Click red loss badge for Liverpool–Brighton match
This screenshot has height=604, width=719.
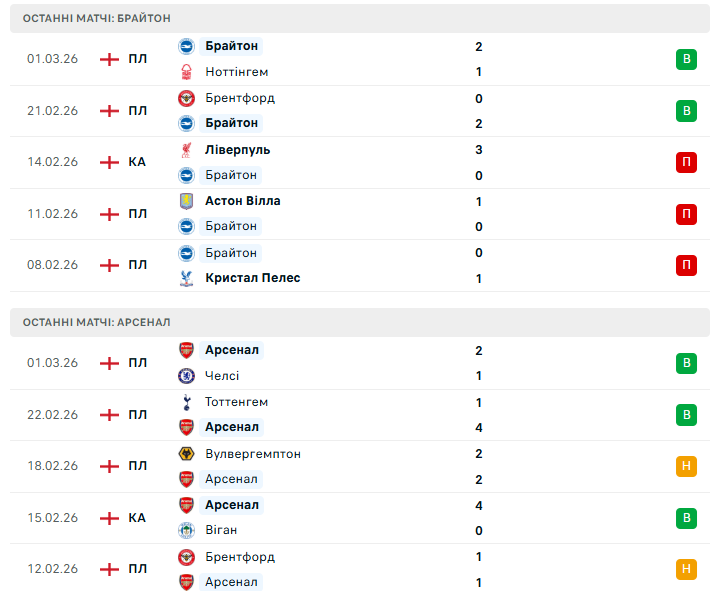click(x=686, y=162)
